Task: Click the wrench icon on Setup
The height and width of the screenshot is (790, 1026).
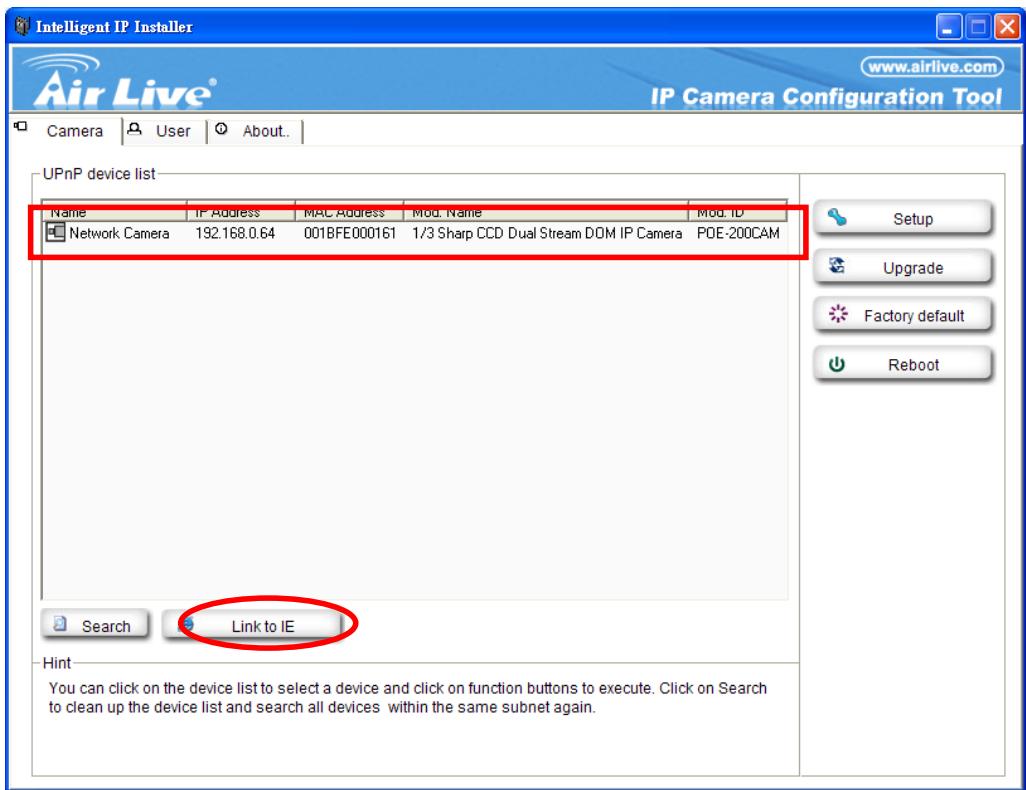Action: click(x=837, y=217)
